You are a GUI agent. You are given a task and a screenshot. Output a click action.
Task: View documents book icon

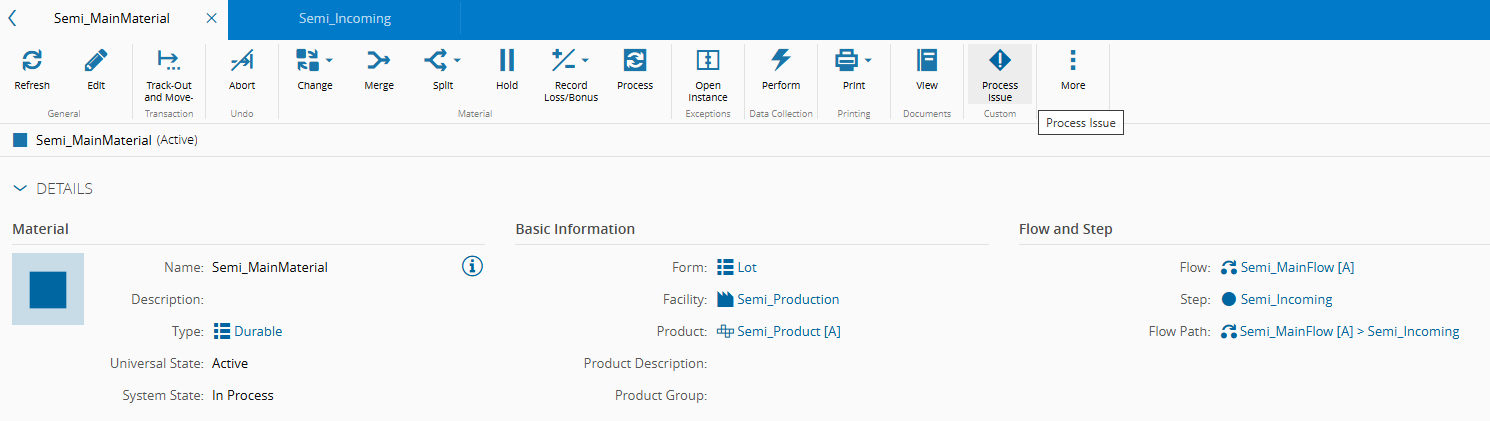[927, 61]
